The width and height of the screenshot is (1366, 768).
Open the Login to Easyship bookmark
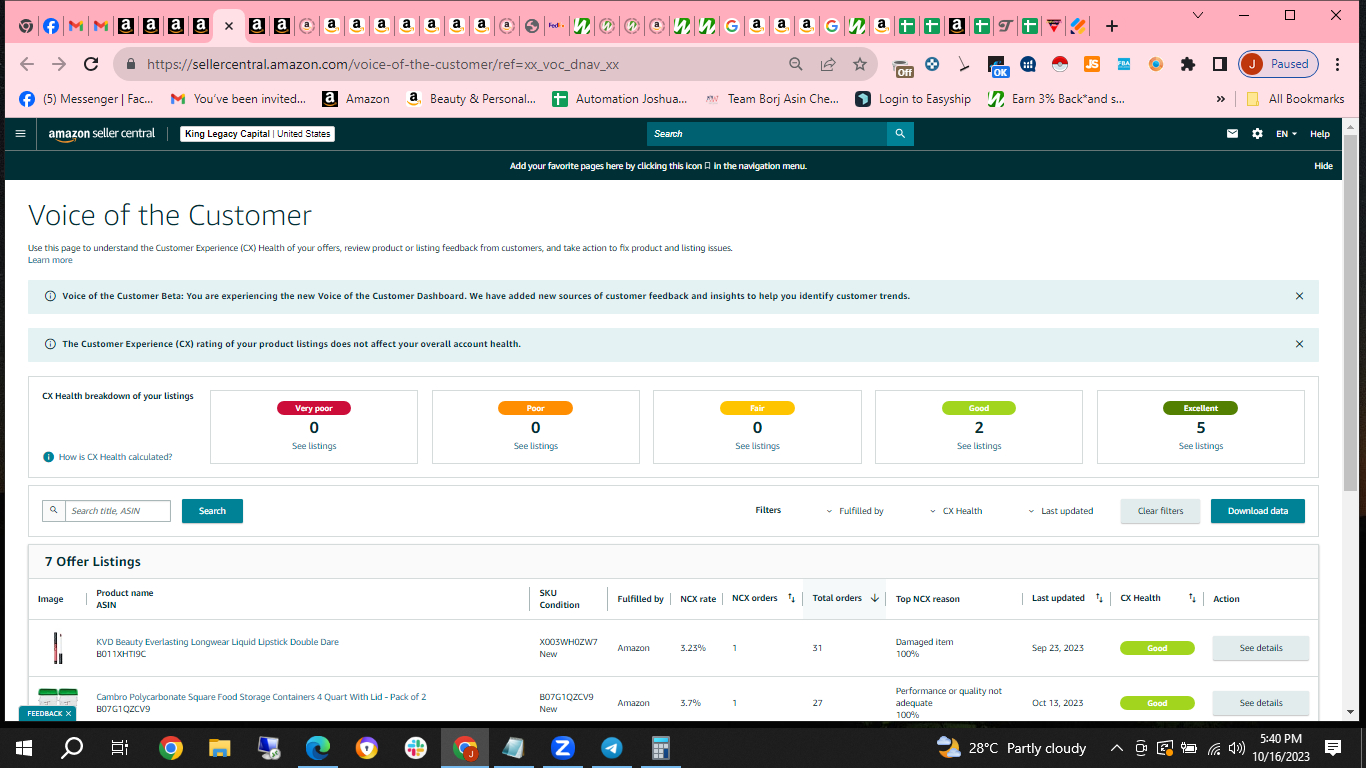click(x=913, y=99)
